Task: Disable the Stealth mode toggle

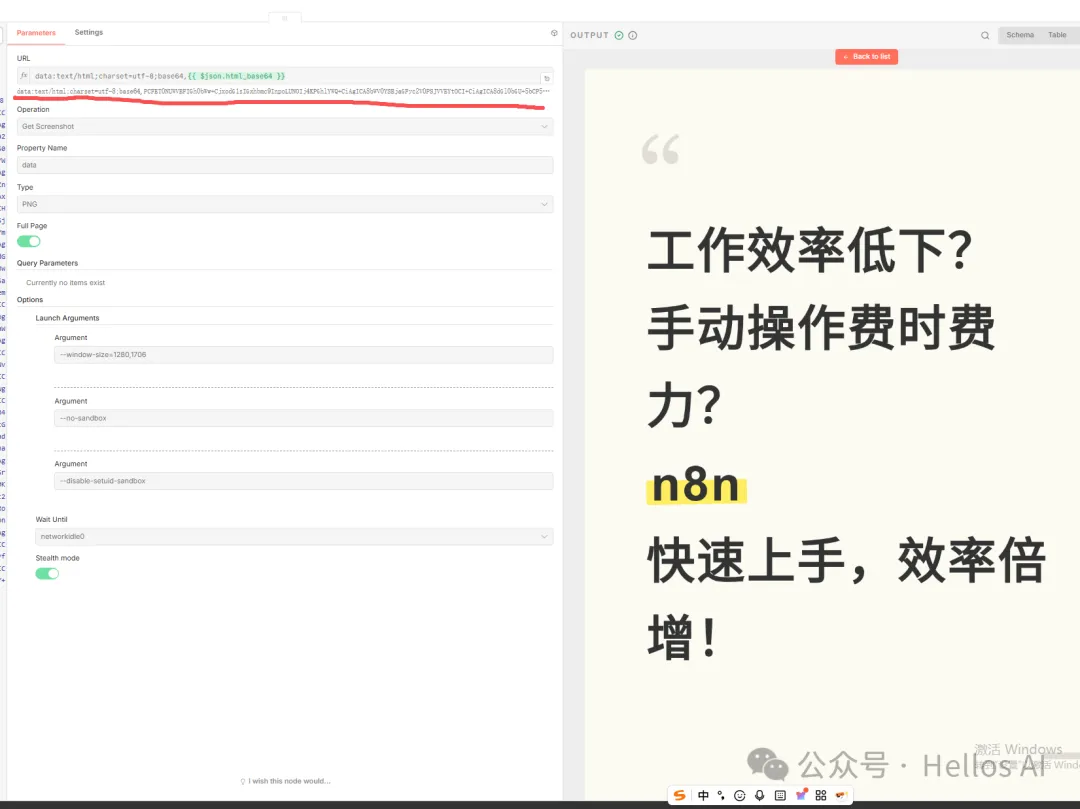Action: pyautogui.click(x=47, y=573)
